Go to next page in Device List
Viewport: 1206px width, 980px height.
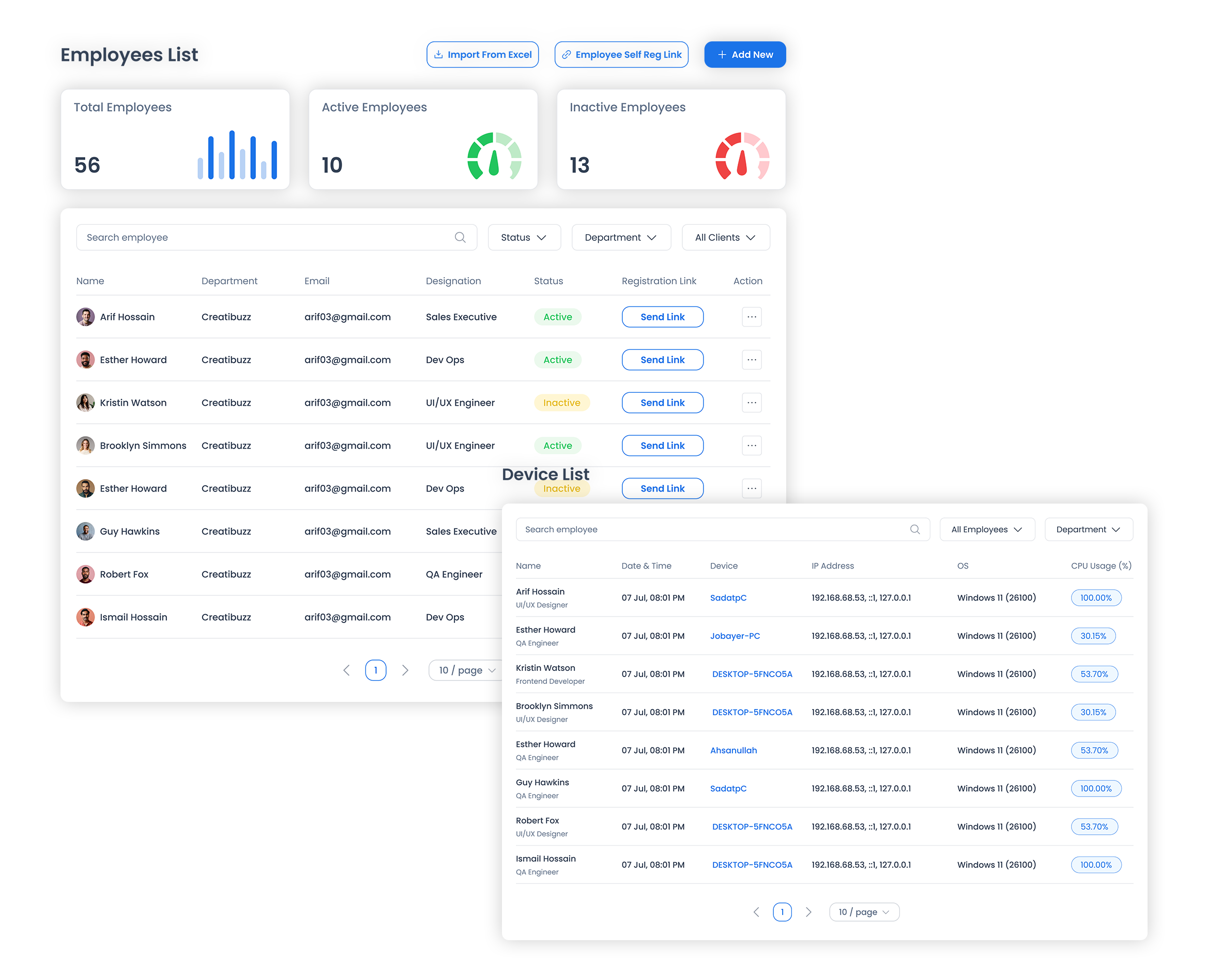(x=808, y=912)
